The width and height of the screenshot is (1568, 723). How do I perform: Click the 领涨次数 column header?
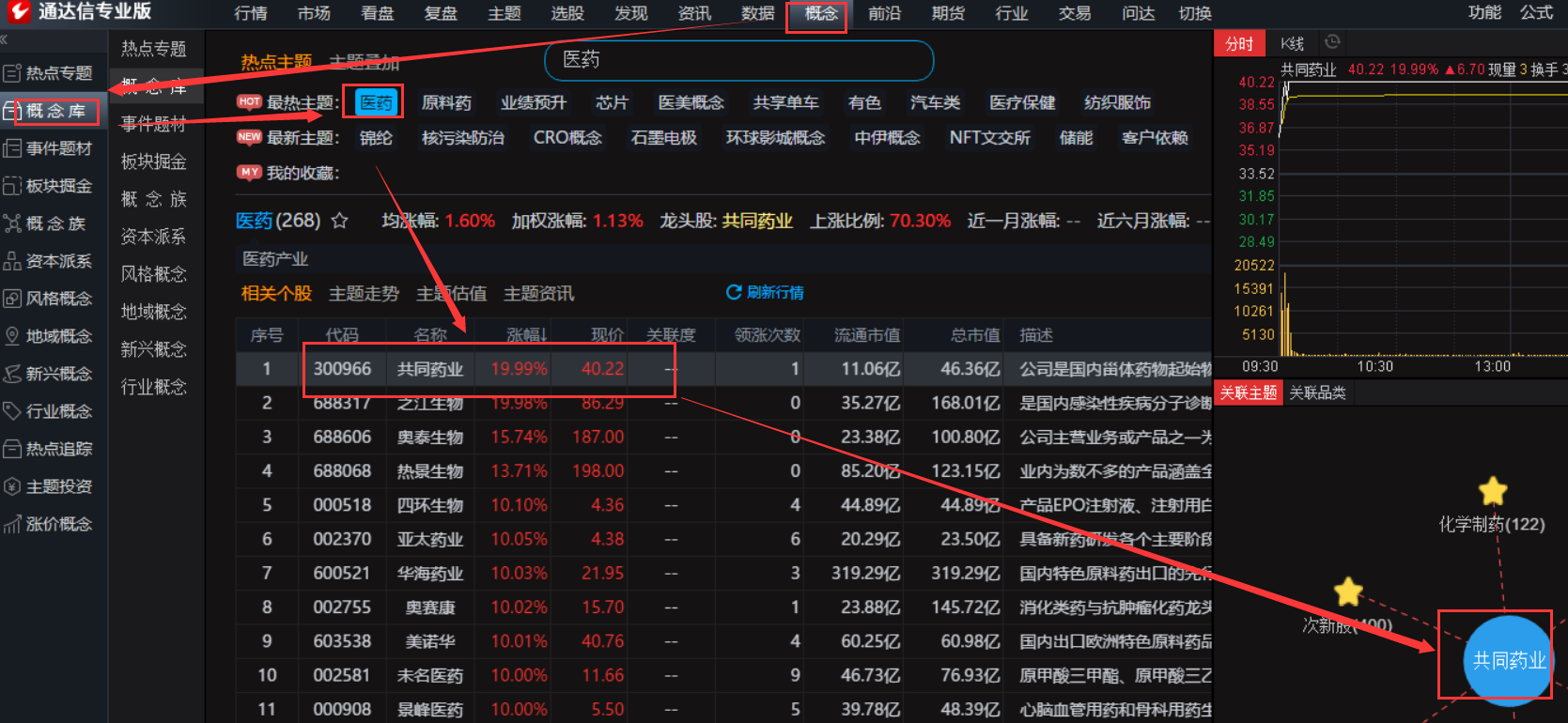tap(767, 335)
